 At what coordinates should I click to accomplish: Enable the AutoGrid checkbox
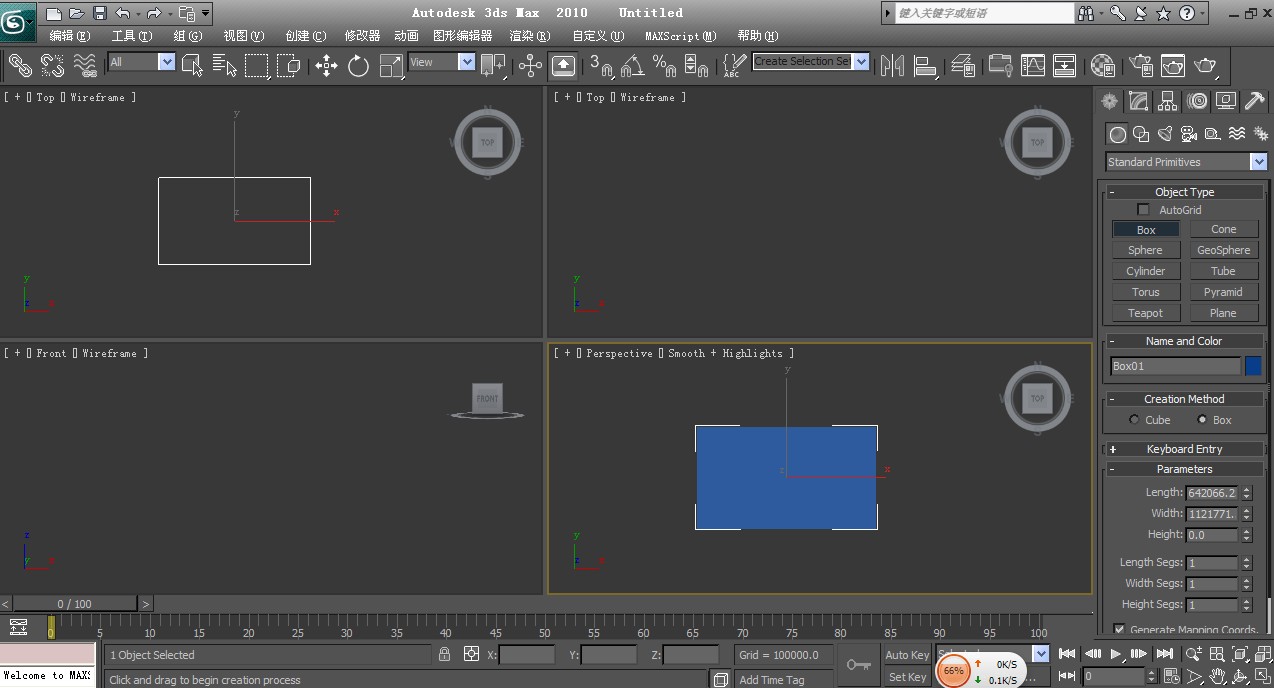coord(1143,209)
